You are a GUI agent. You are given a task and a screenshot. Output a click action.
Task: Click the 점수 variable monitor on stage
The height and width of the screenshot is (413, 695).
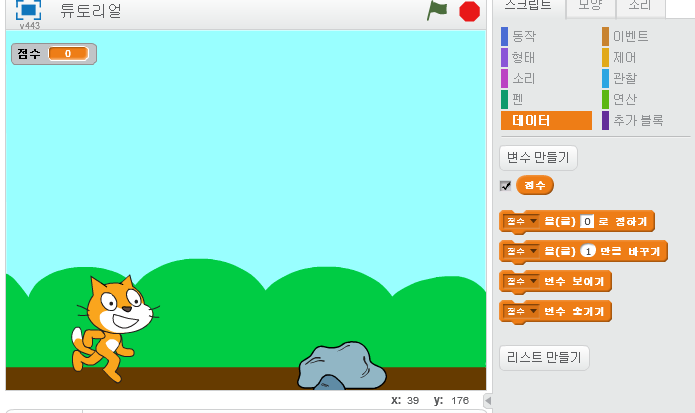coord(54,54)
